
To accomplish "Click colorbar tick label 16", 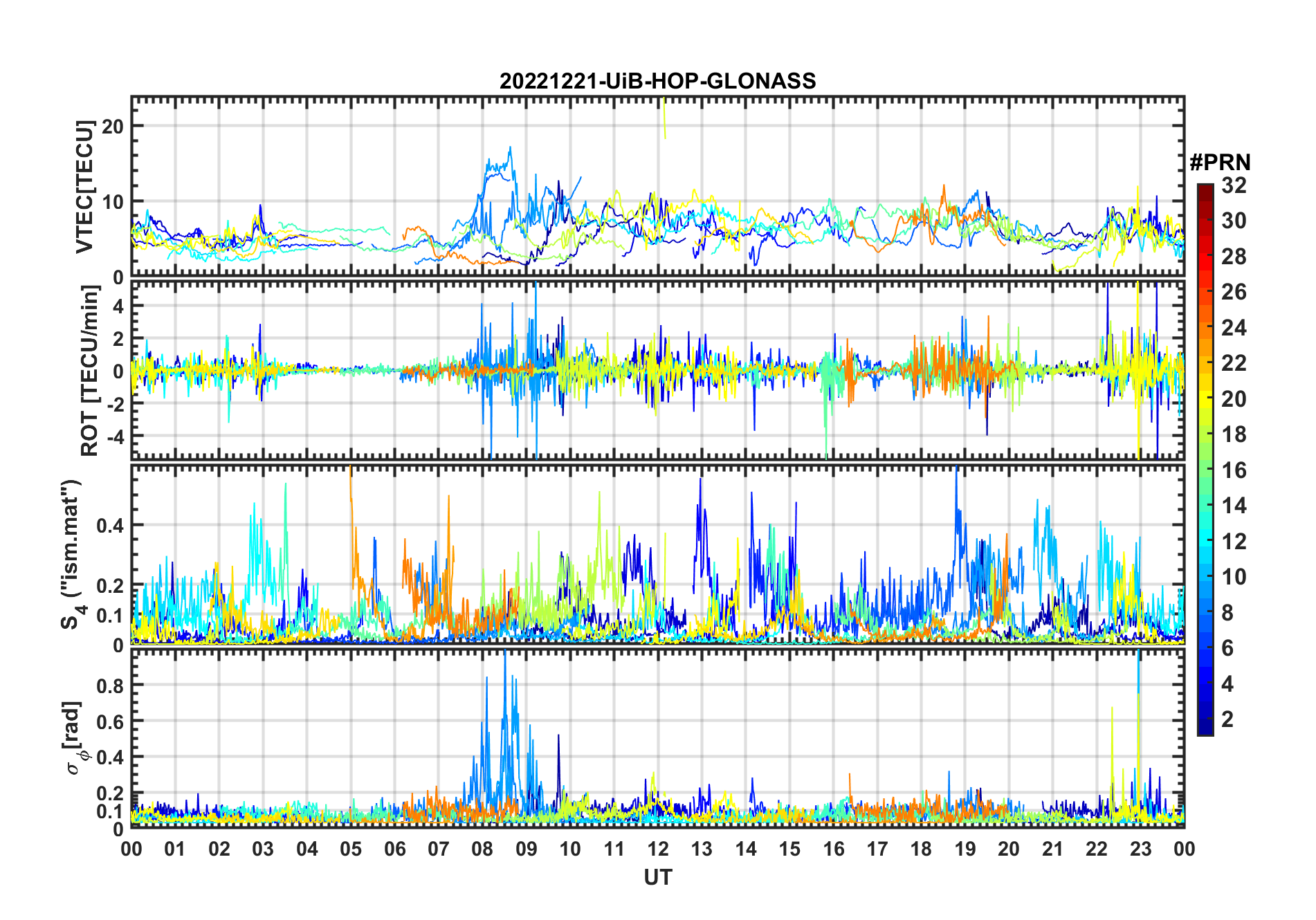I will 1234,470.
